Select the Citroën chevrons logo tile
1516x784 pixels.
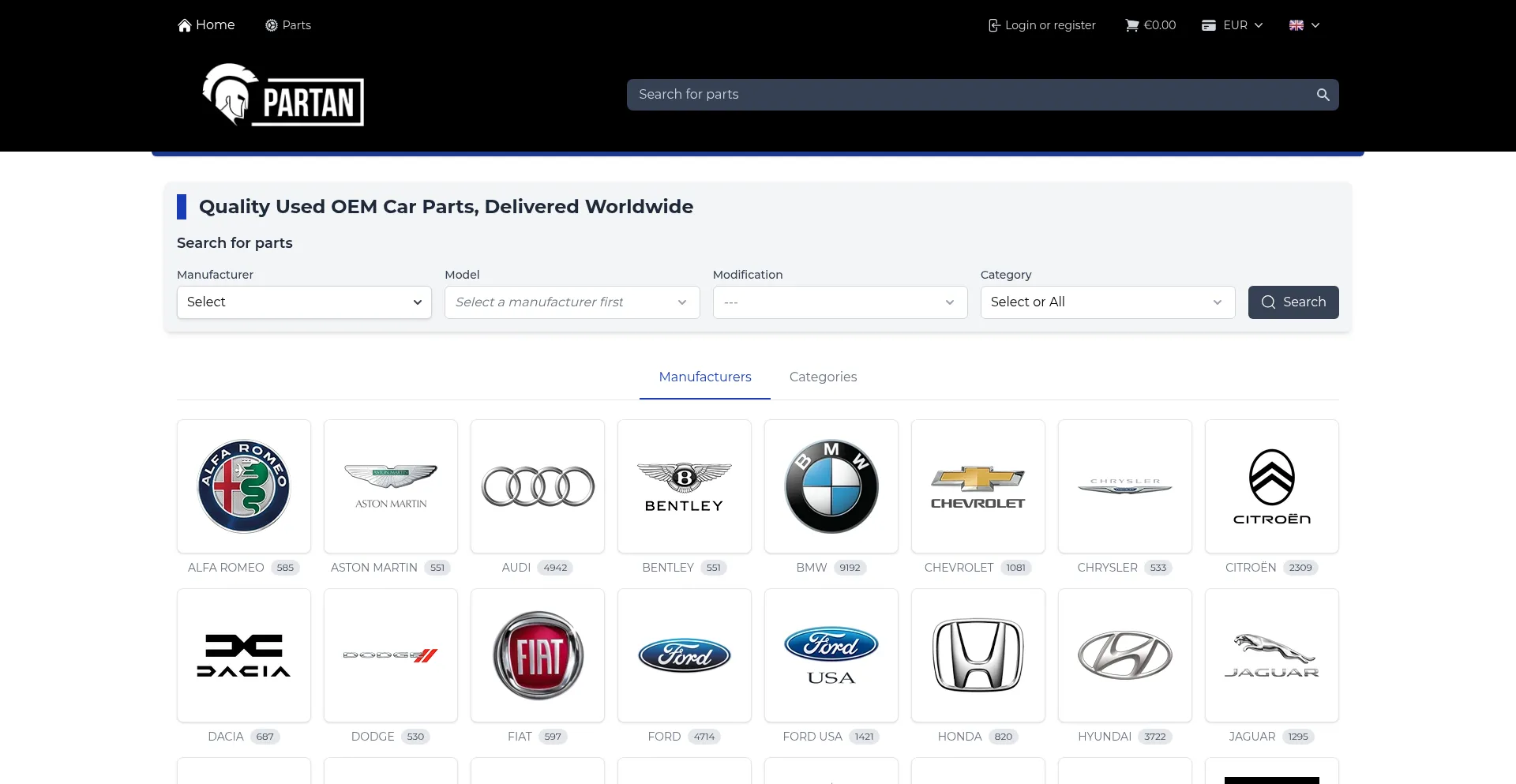coord(1272,486)
